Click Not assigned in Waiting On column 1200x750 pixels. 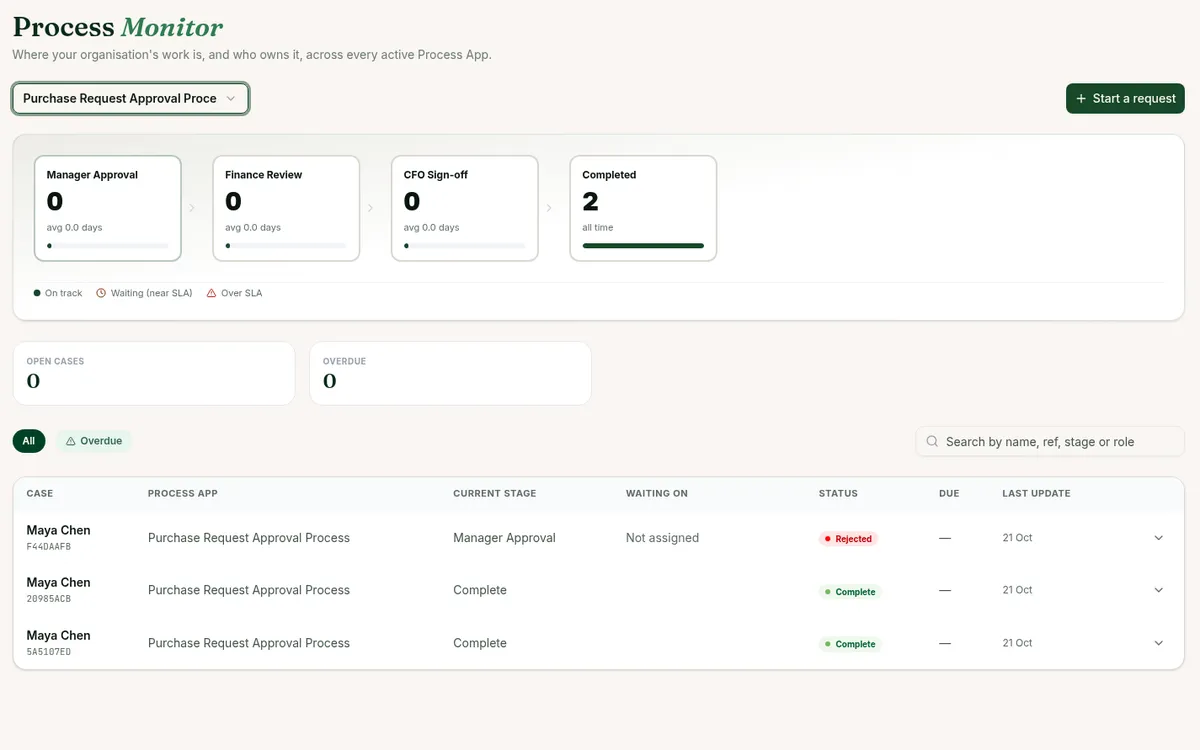(x=662, y=538)
